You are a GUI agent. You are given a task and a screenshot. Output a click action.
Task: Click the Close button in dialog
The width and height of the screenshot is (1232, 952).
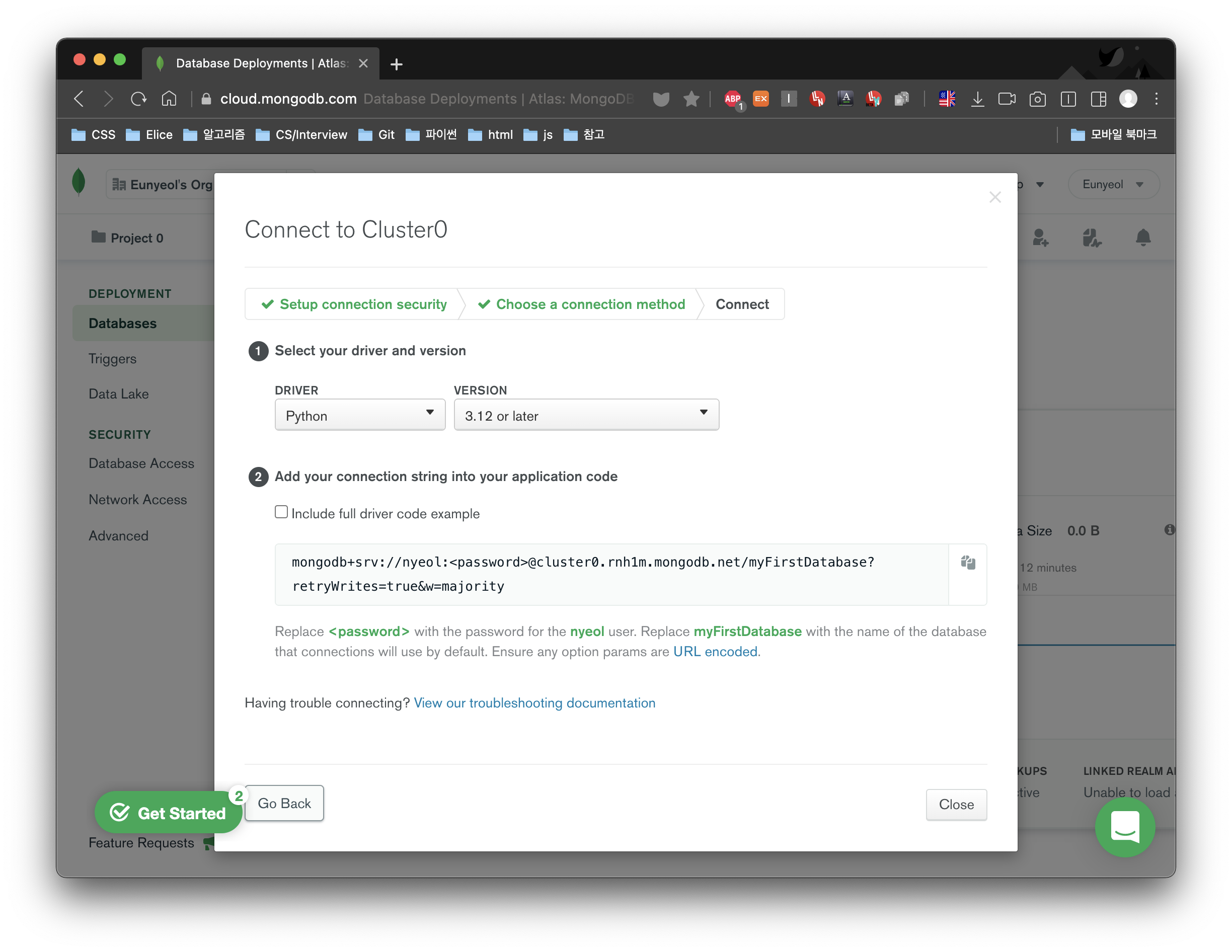point(956,804)
